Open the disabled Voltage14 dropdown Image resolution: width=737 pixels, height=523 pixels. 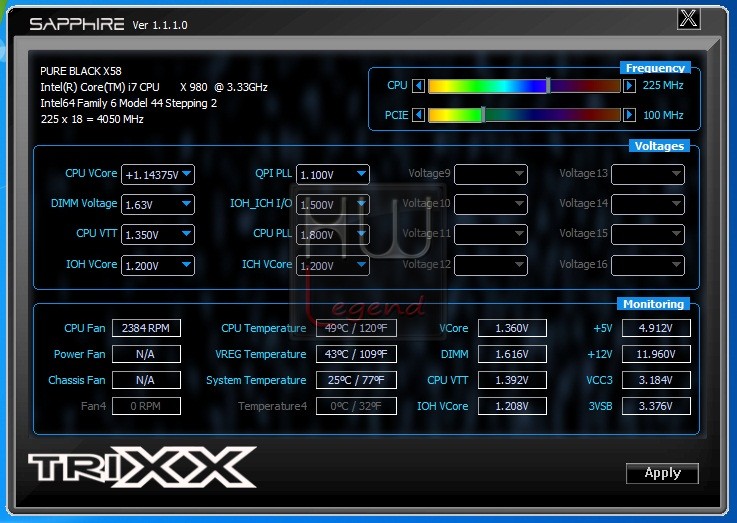coord(648,204)
